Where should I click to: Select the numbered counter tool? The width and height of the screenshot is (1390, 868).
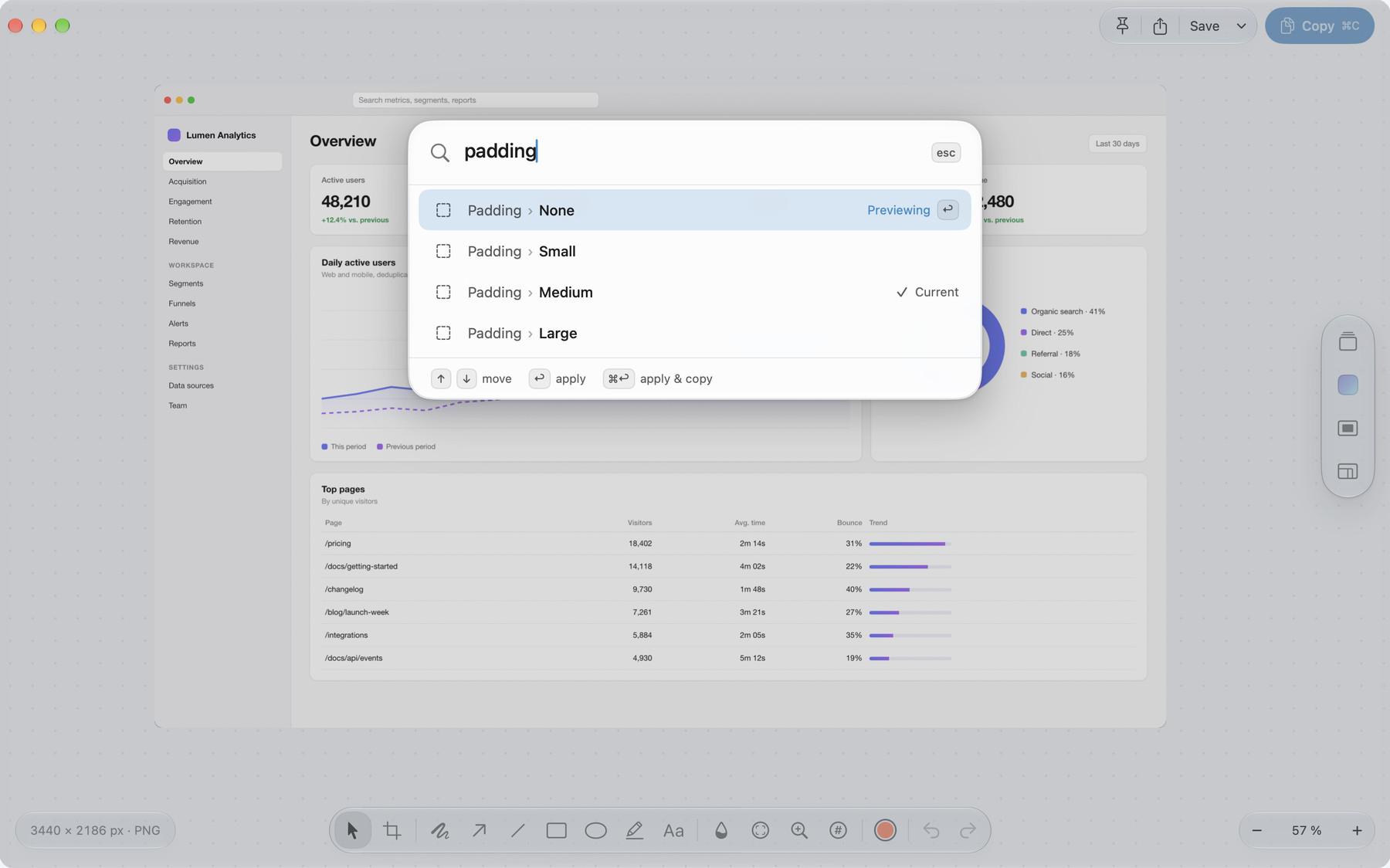838,830
